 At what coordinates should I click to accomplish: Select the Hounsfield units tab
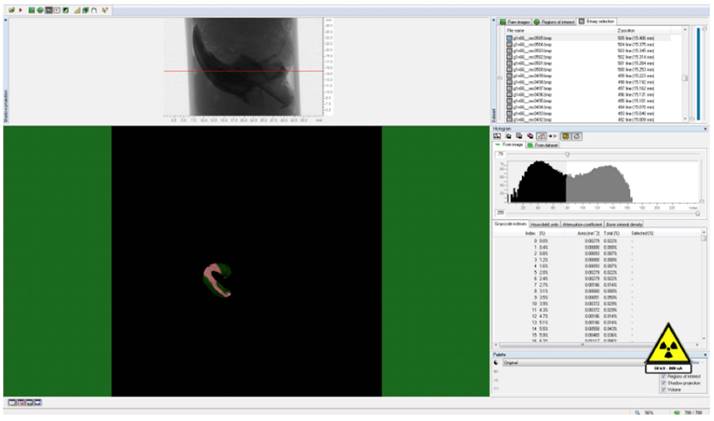pyautogui.click(x=545, y=224)
